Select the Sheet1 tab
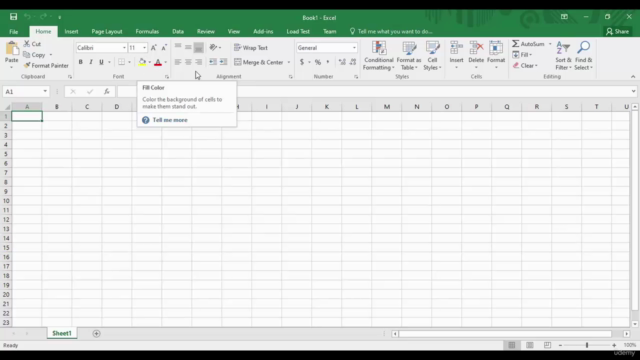The image size is (640, 360). (x=62, y=333)
